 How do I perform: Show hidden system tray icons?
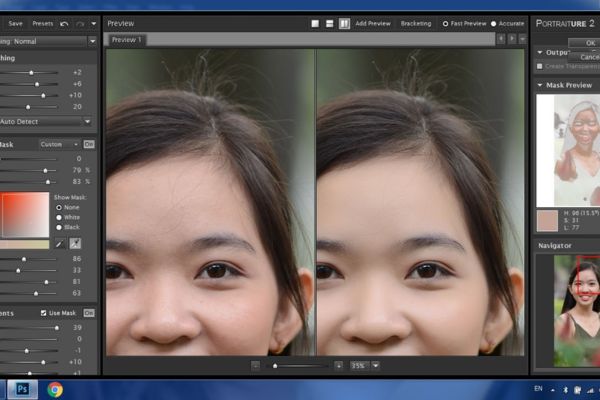(553, 390)
